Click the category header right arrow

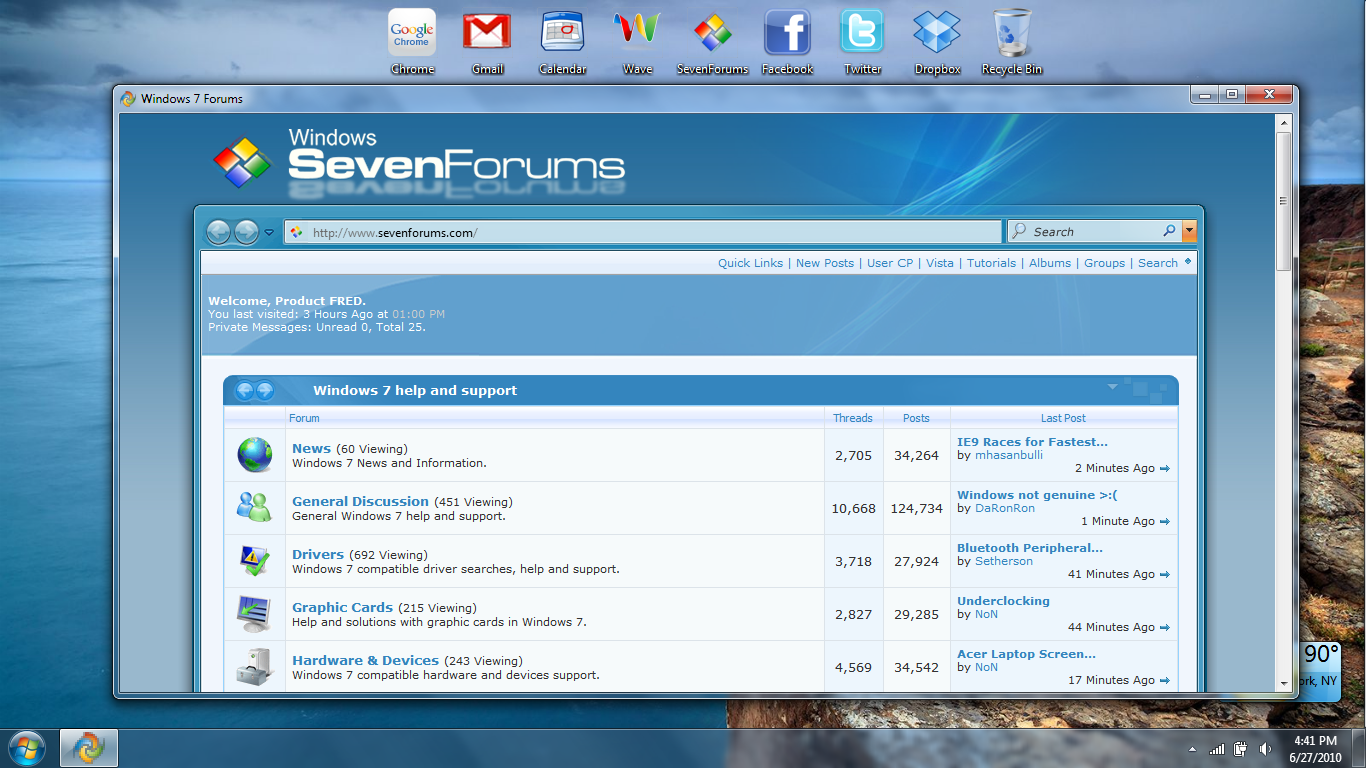tap(265, 390)
